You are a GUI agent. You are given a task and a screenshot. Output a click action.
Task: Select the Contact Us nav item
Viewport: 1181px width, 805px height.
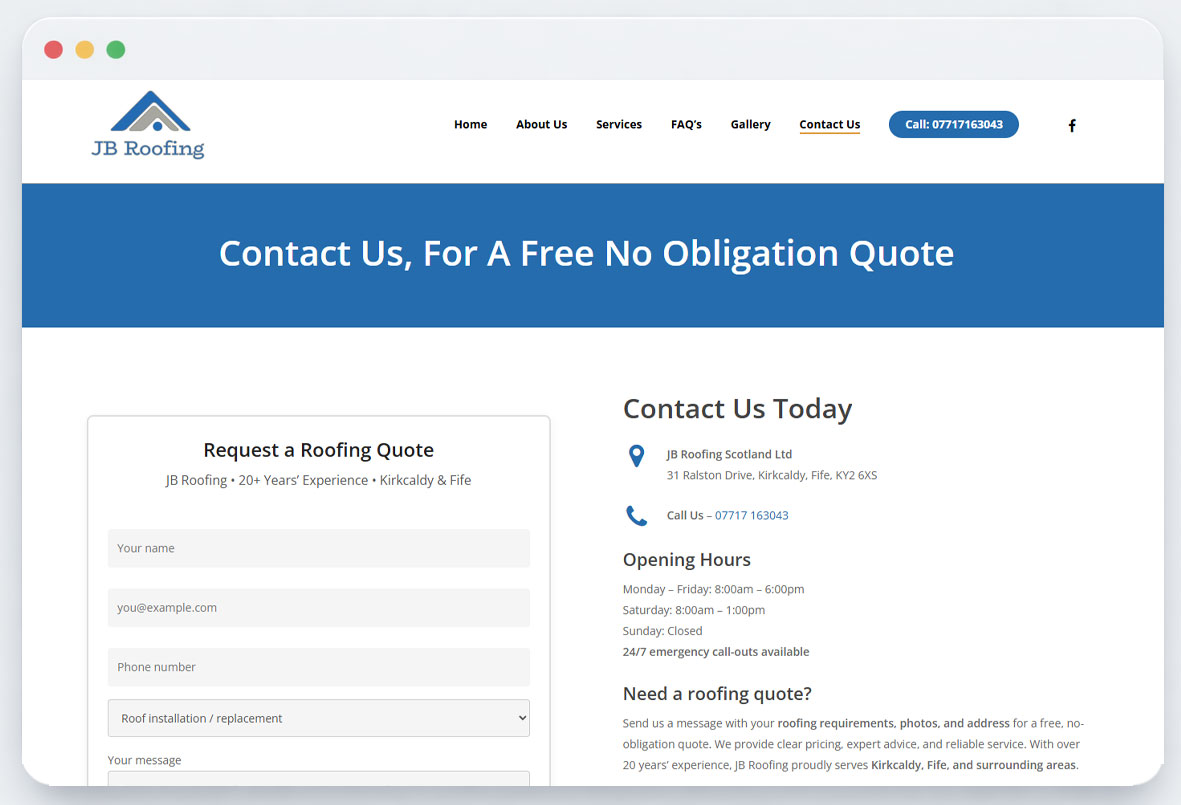(829, 125)
